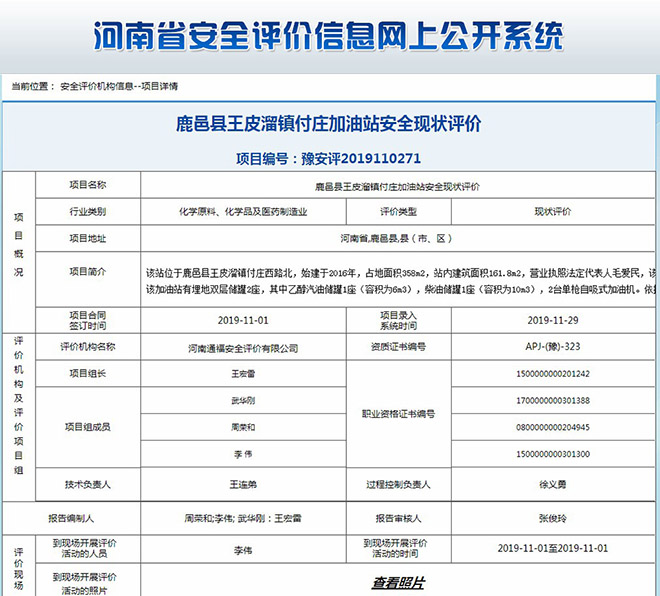
Task: Select 化学原料、化学品及医药制造业 cell
Action: [x=243, y=211]
